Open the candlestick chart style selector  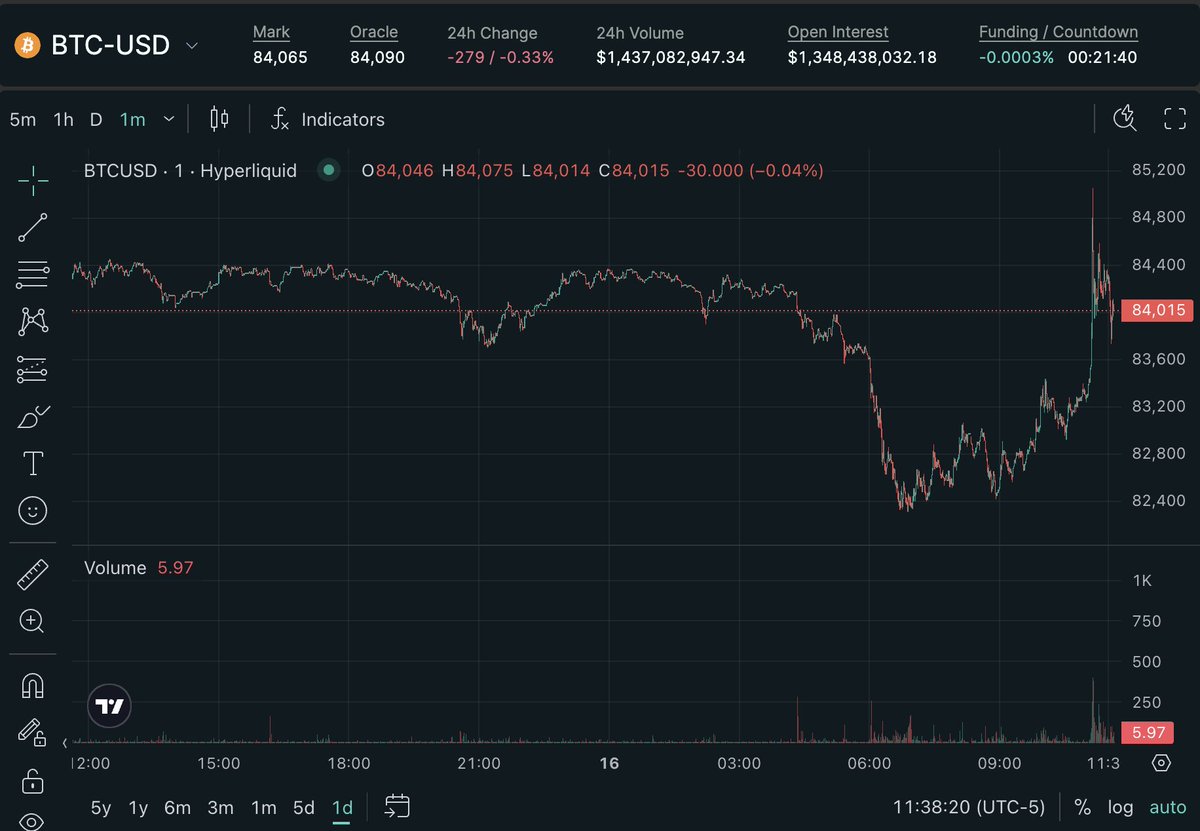219,119
